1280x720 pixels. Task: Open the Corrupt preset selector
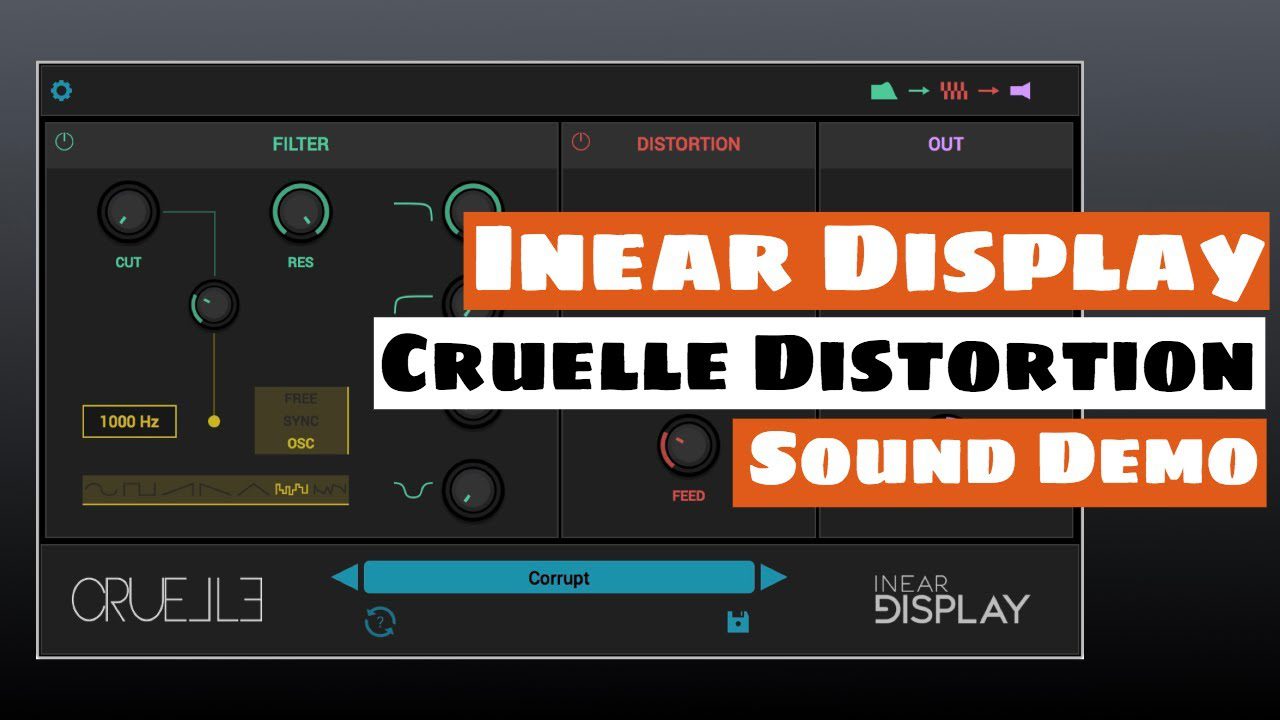pyautogui.click(x=559, y=578)
